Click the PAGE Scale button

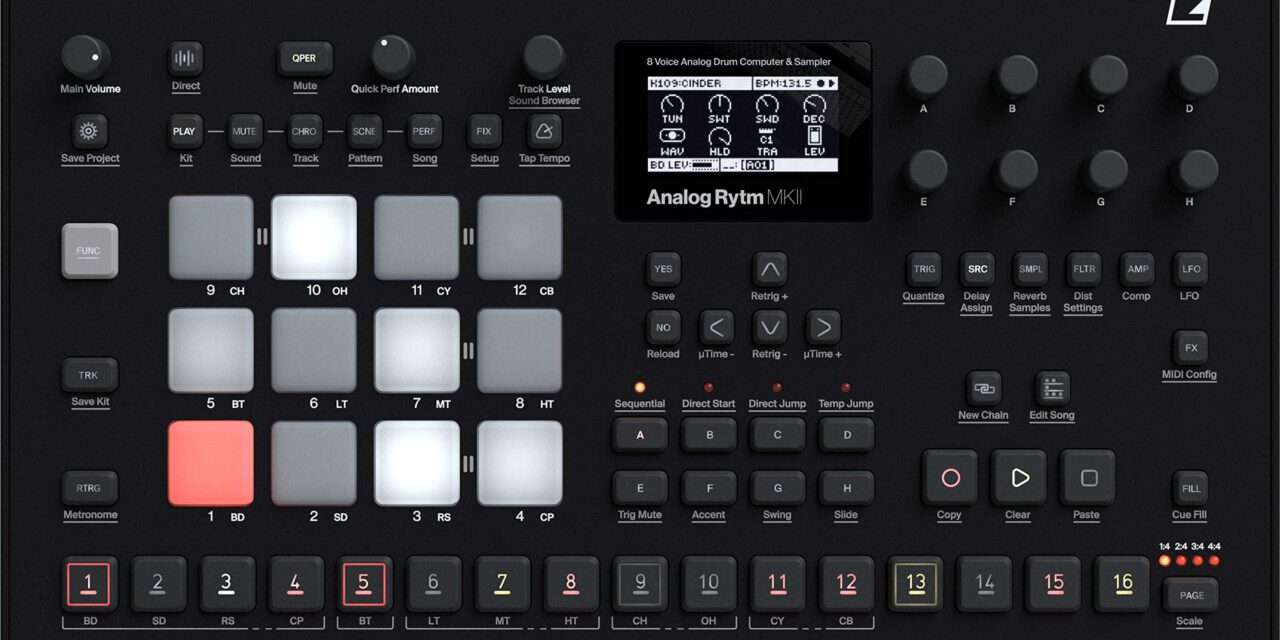click(x=1190, y=595)
